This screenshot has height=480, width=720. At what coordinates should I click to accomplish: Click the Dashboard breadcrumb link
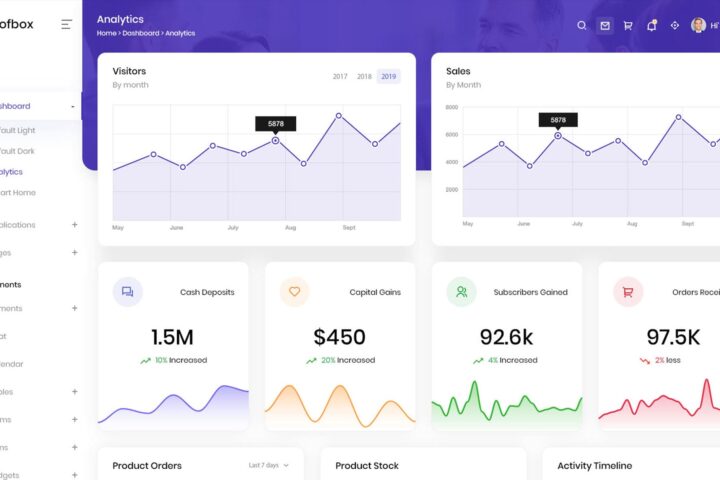tap(140, 34)
